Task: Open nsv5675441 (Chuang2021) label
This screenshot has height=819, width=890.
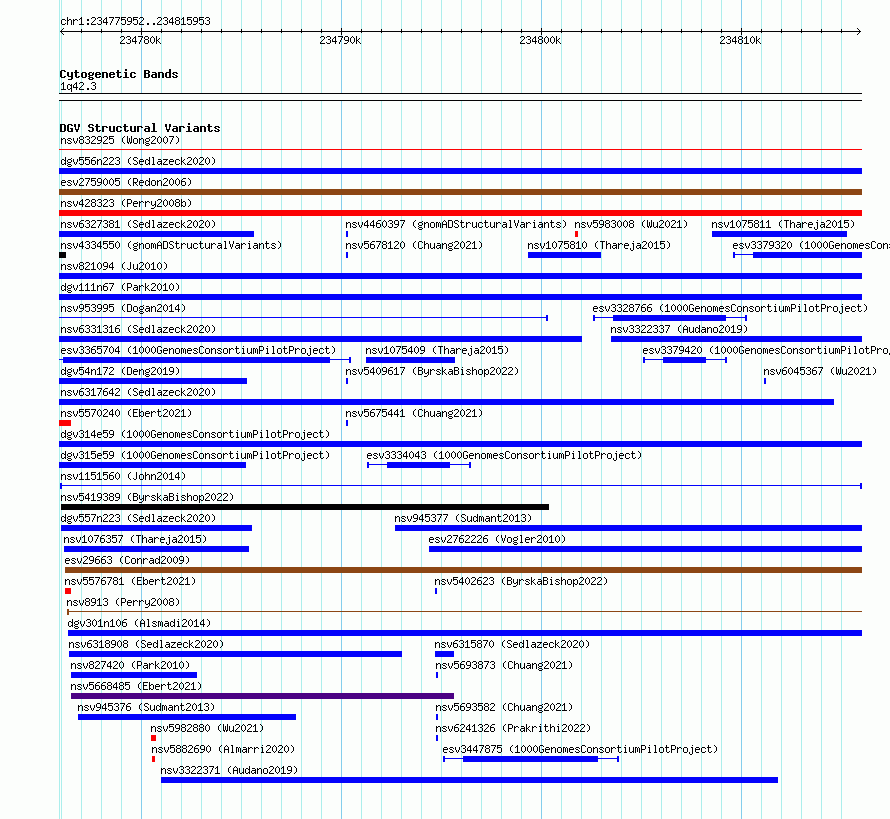Action: click(x=414, y=413)
